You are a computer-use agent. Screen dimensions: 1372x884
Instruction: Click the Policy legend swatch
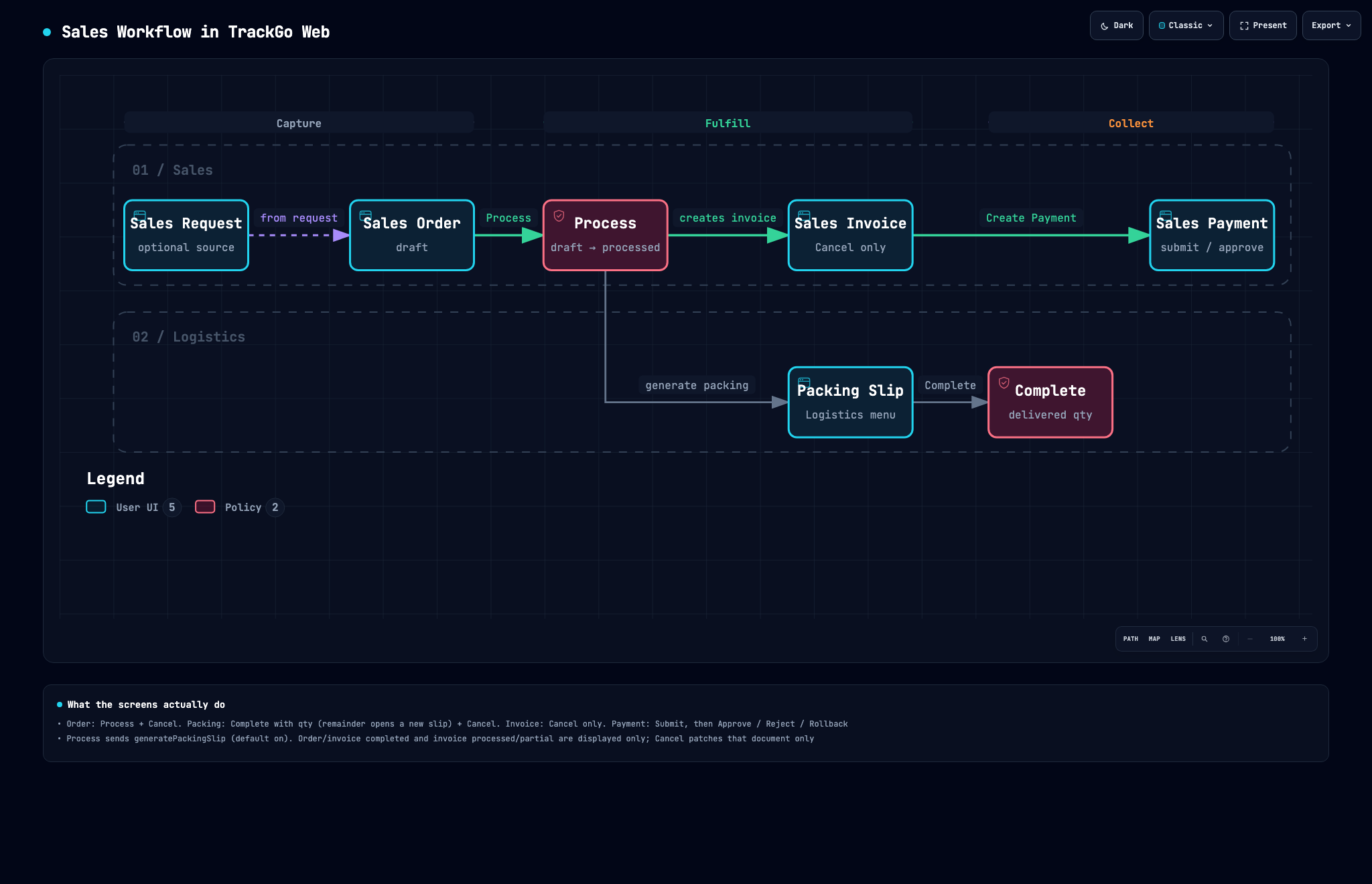205,507
